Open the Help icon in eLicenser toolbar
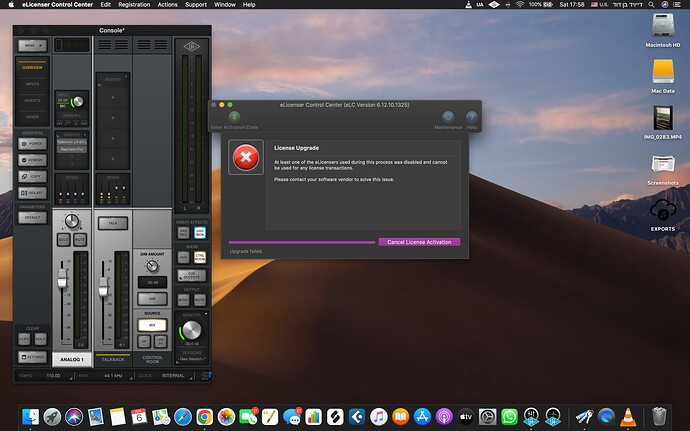 pyautogui.click(x=471, y=117)
